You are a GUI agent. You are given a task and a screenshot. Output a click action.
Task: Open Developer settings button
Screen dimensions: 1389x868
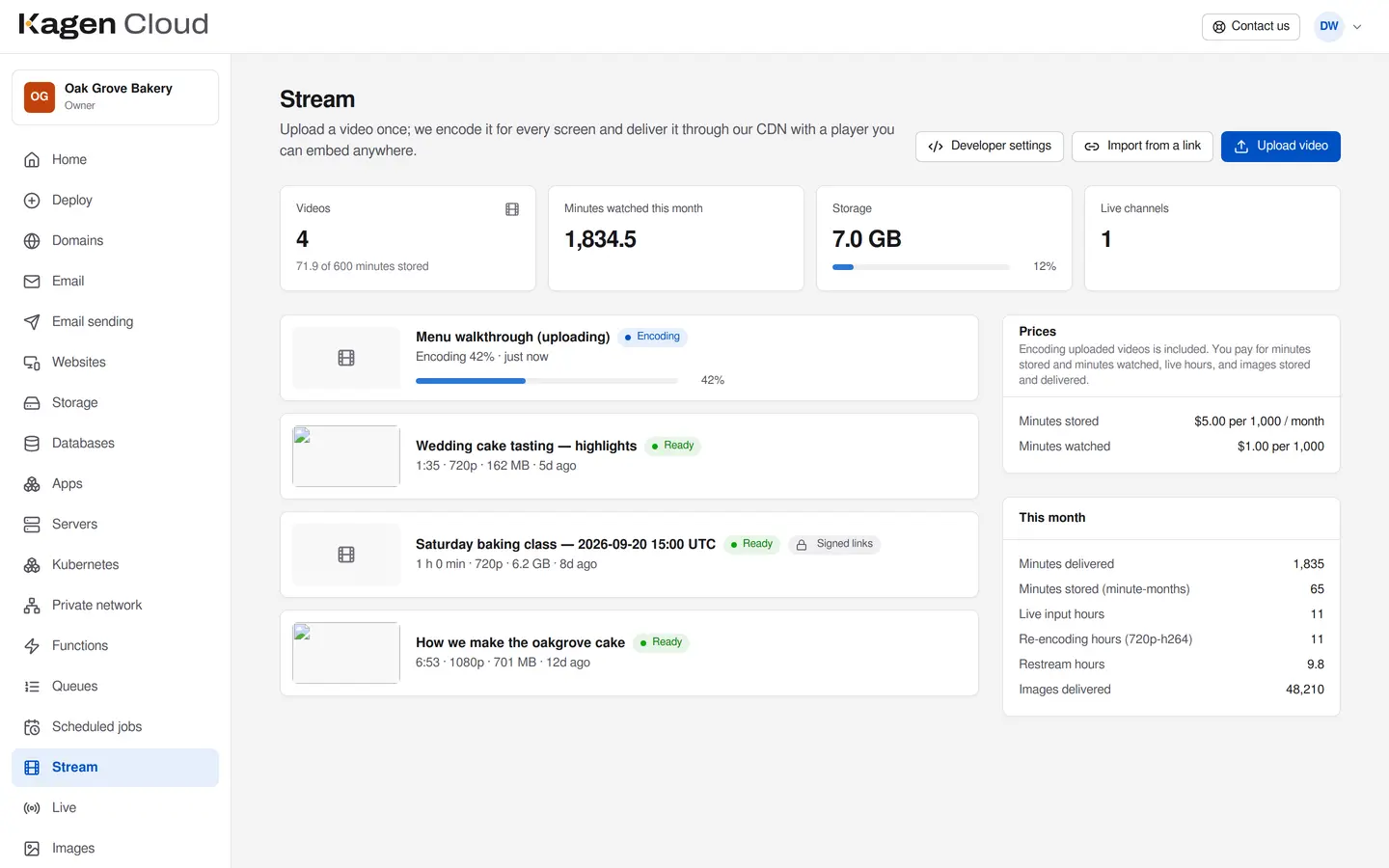point(990,147)
